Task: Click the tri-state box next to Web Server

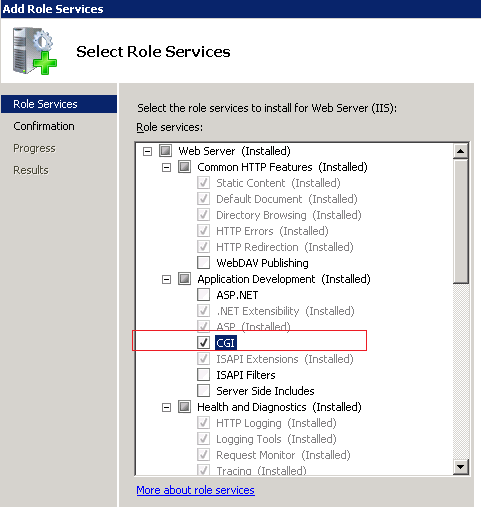Action: pyautogui.click(x=165, y=151)
